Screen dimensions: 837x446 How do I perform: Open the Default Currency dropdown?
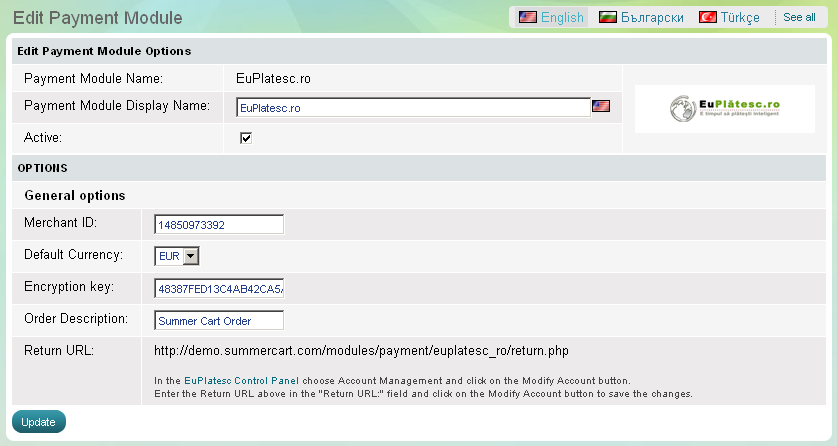tap(178, 256)
